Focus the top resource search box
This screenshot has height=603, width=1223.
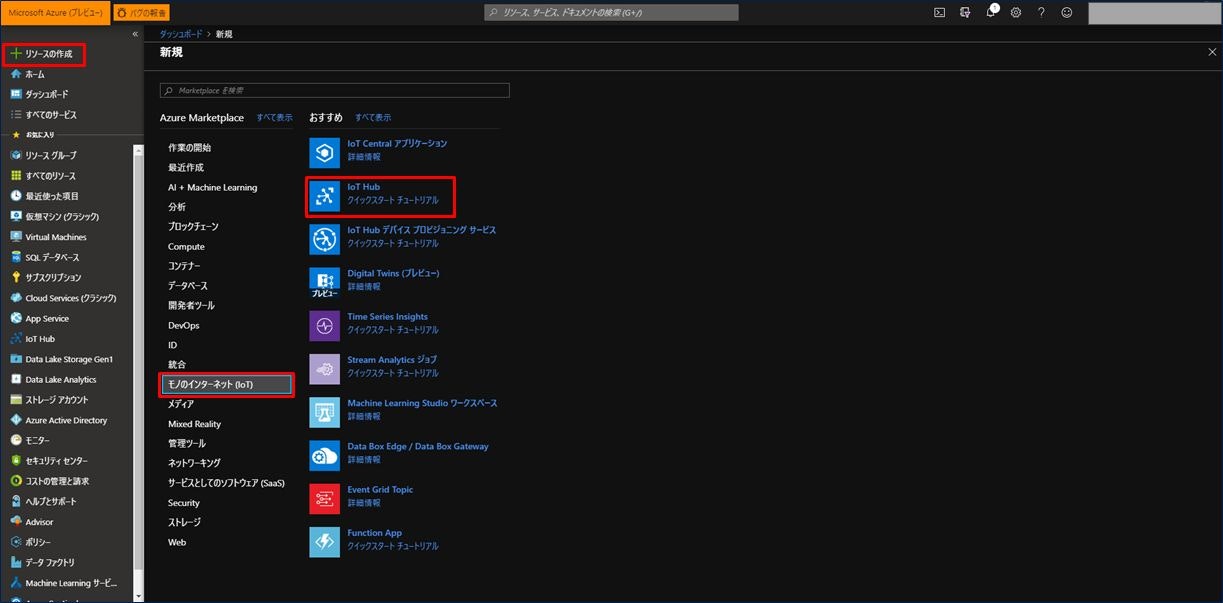[612, 13]
